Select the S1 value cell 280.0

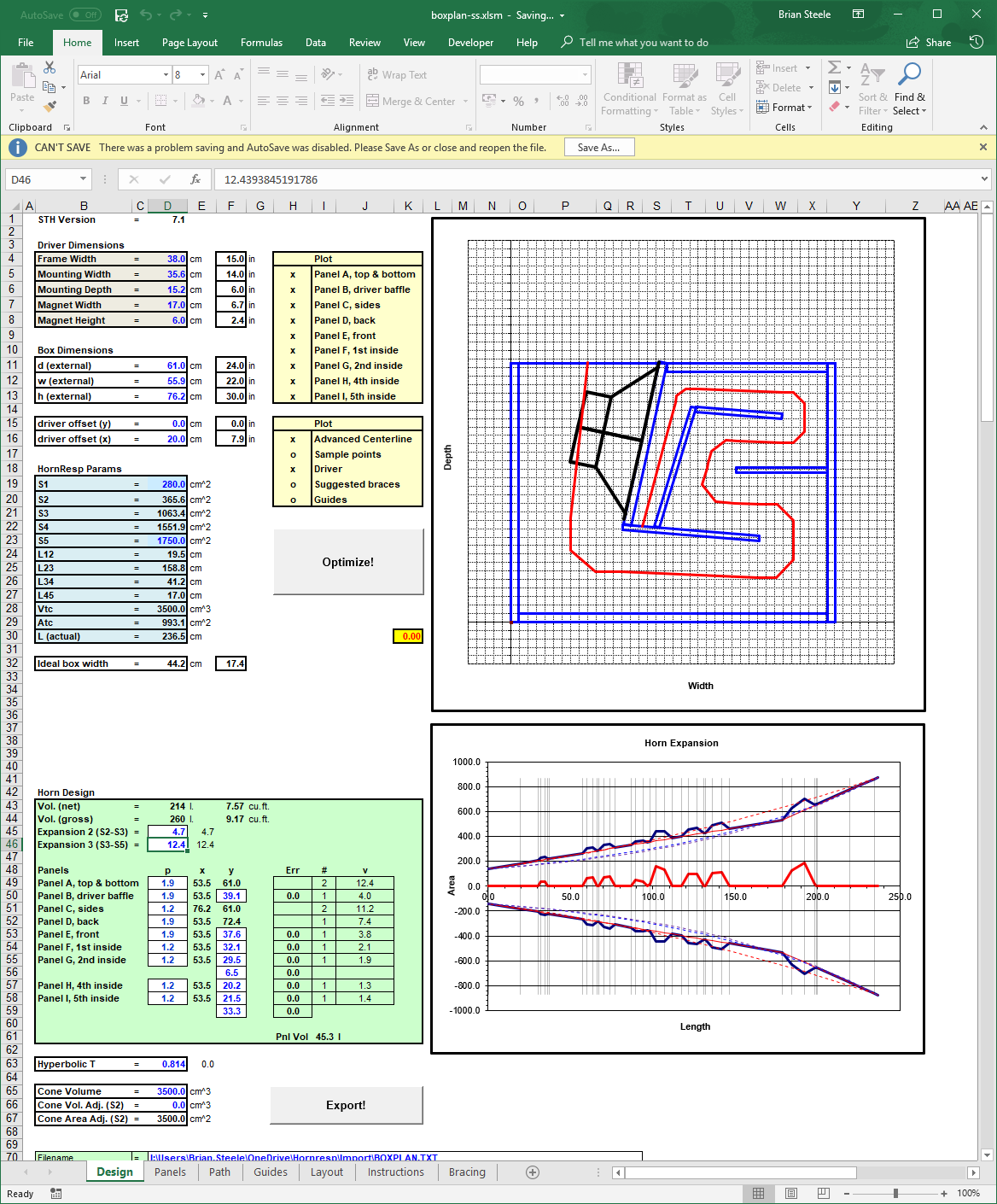[x=167, y=484]
